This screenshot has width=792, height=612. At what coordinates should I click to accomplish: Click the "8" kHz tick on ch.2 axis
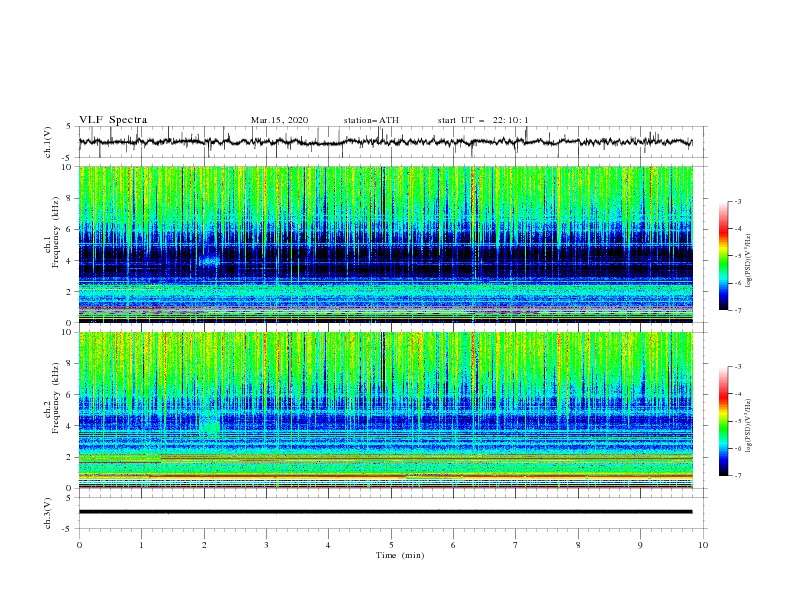70,364
